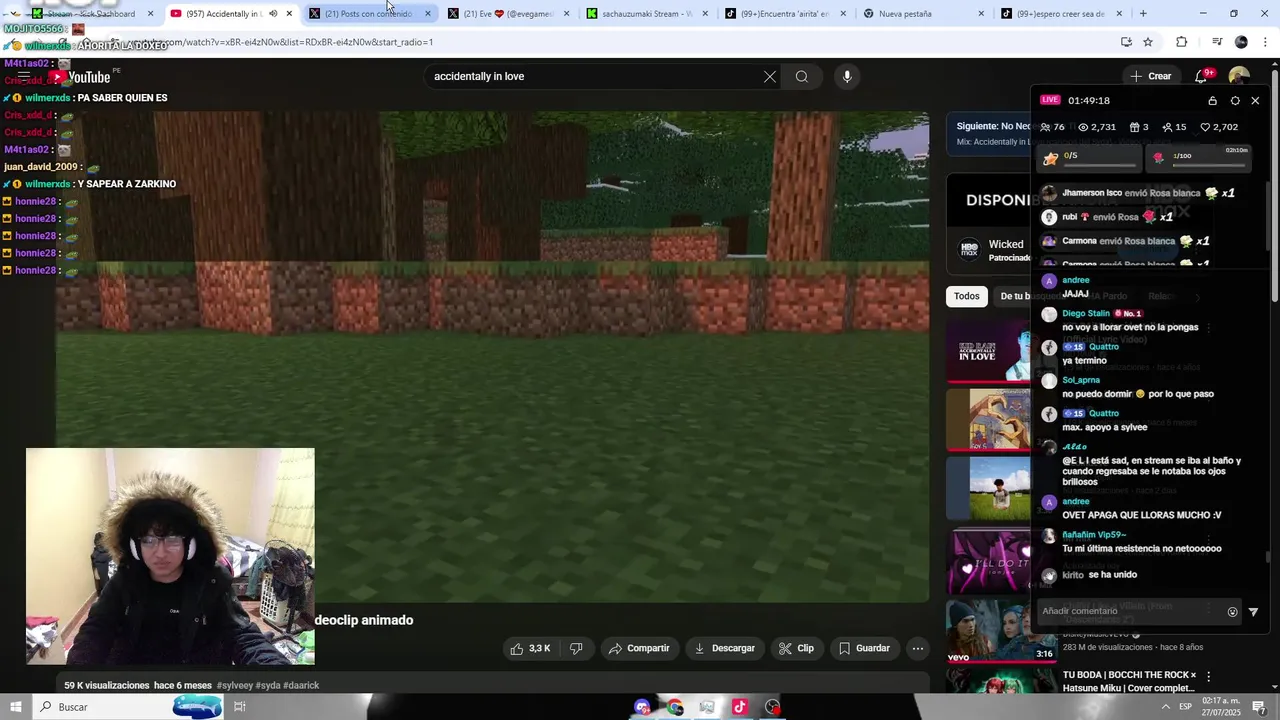The image size is (1280, 720).
Task: Start voice search with the microphone icon
Action: [x=847, y=77]
